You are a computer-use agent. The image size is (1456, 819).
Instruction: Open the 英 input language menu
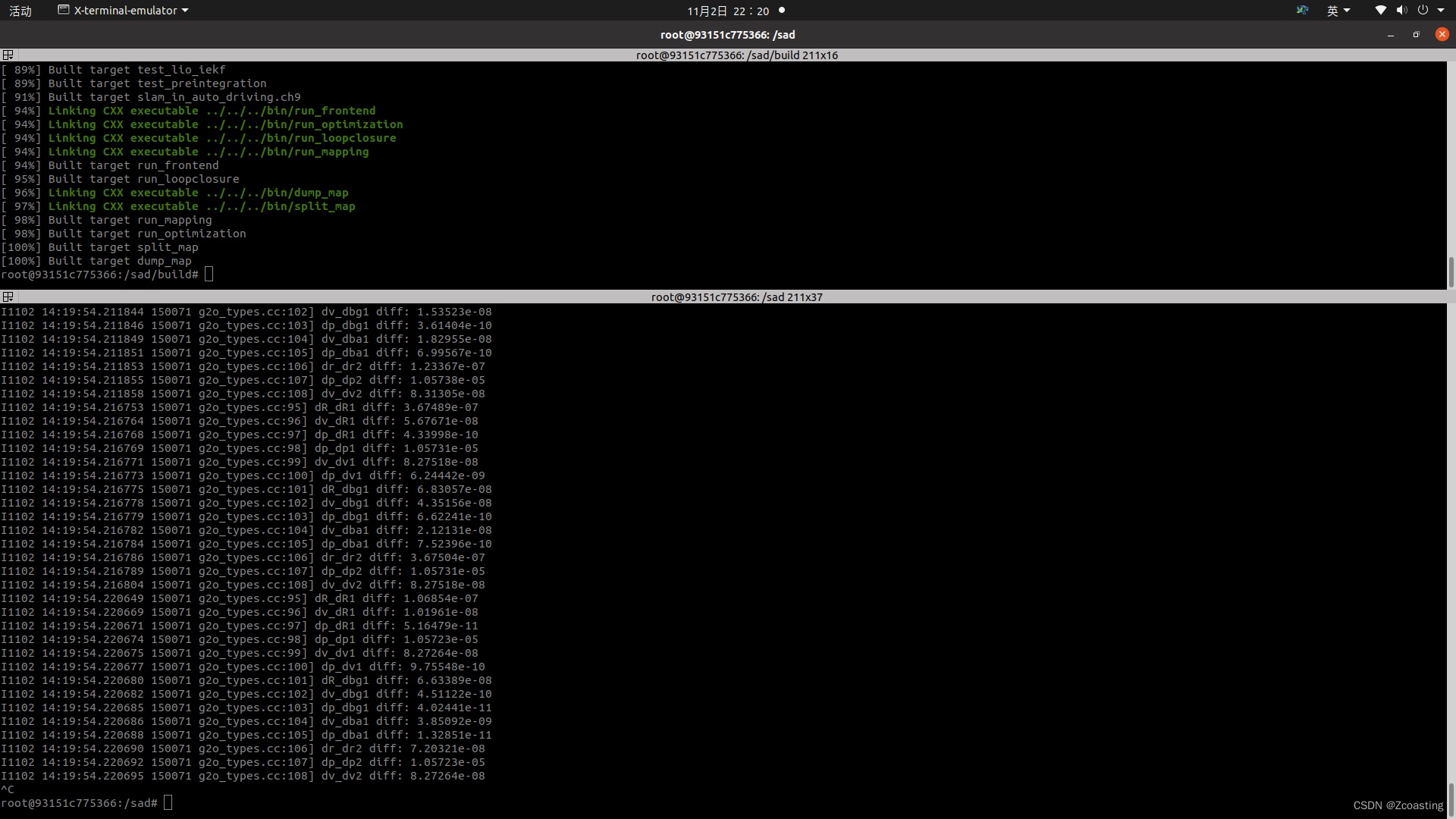(x=1338, y=11)
